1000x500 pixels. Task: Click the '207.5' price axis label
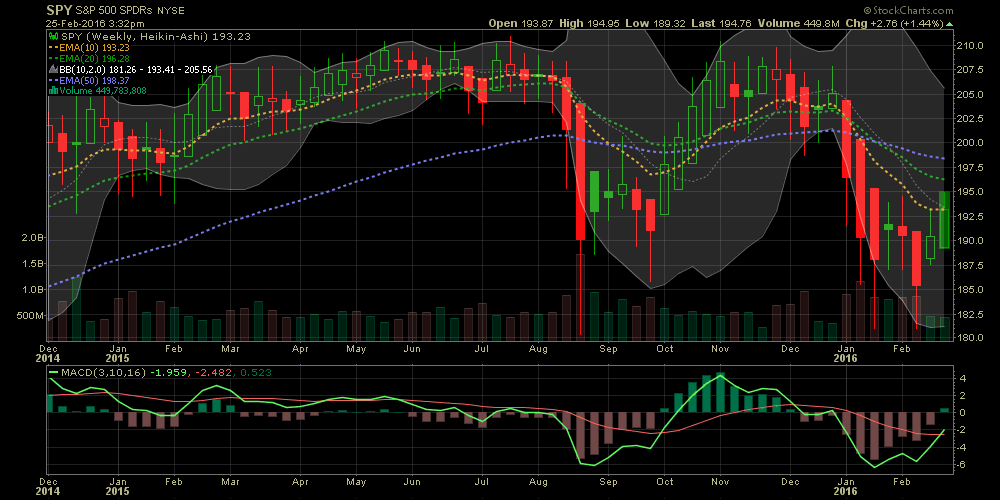click(x=968, y=70)
